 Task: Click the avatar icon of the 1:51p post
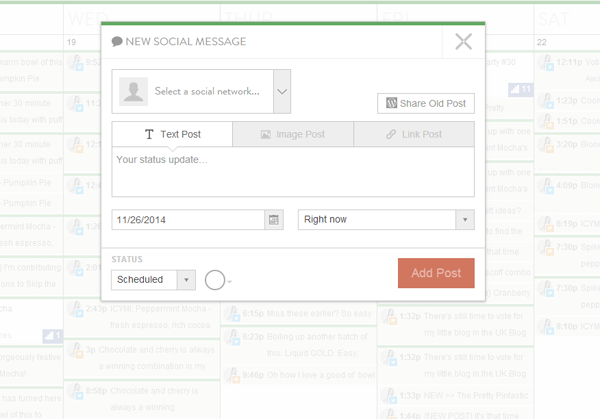tap(546, 122)
